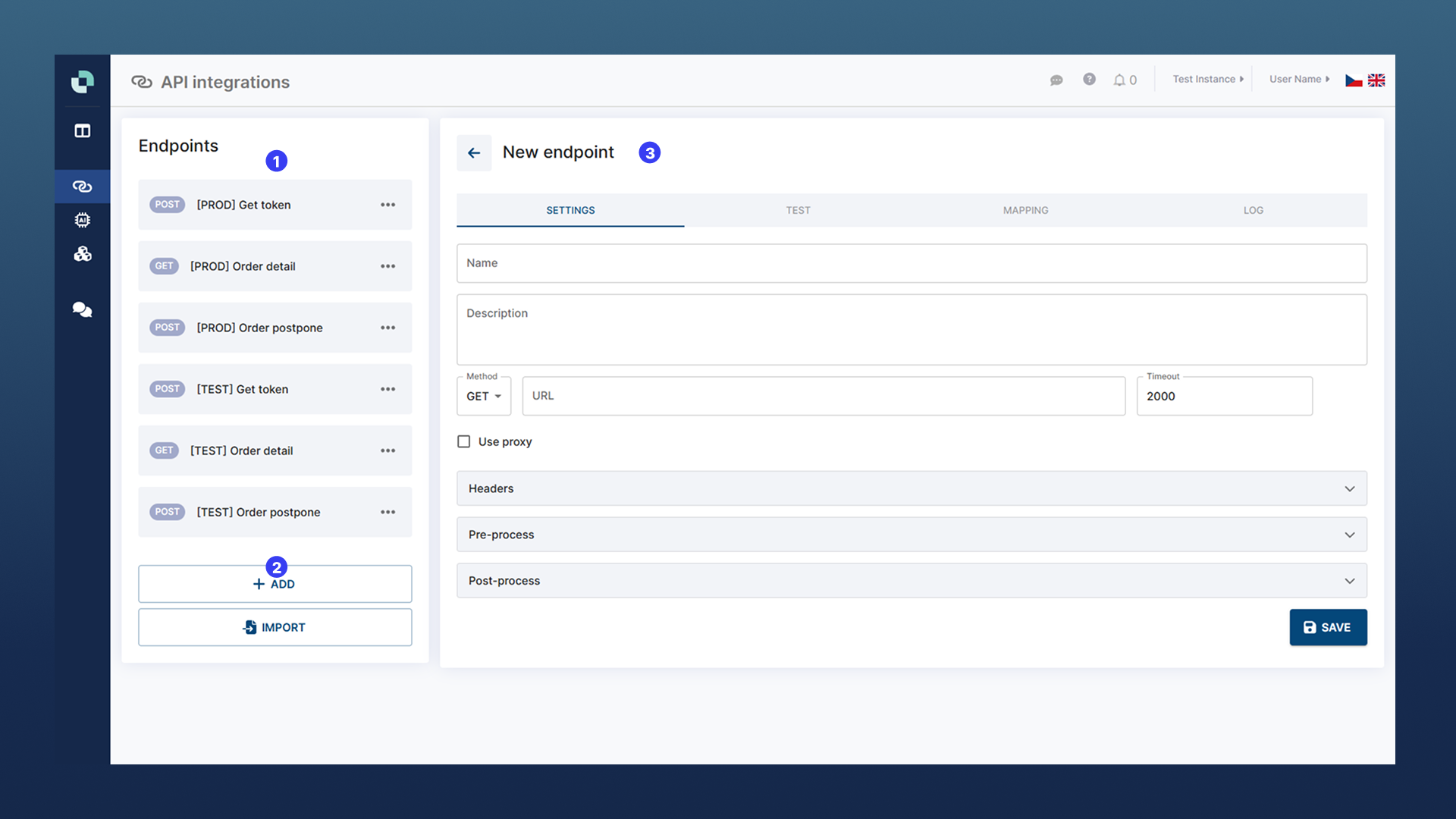Image resolution: width=1456 pixels, height=819 pixels.
Task: Enable the Use proxy checkbox
Action: (464, 441)
